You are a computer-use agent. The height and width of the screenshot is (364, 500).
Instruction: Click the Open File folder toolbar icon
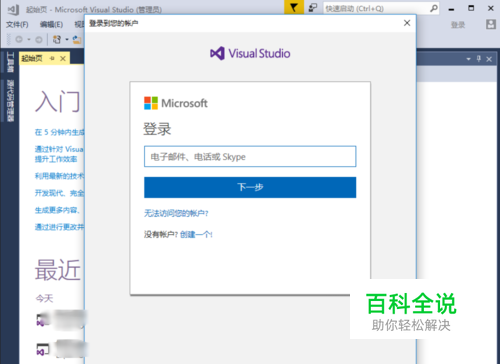77,40
